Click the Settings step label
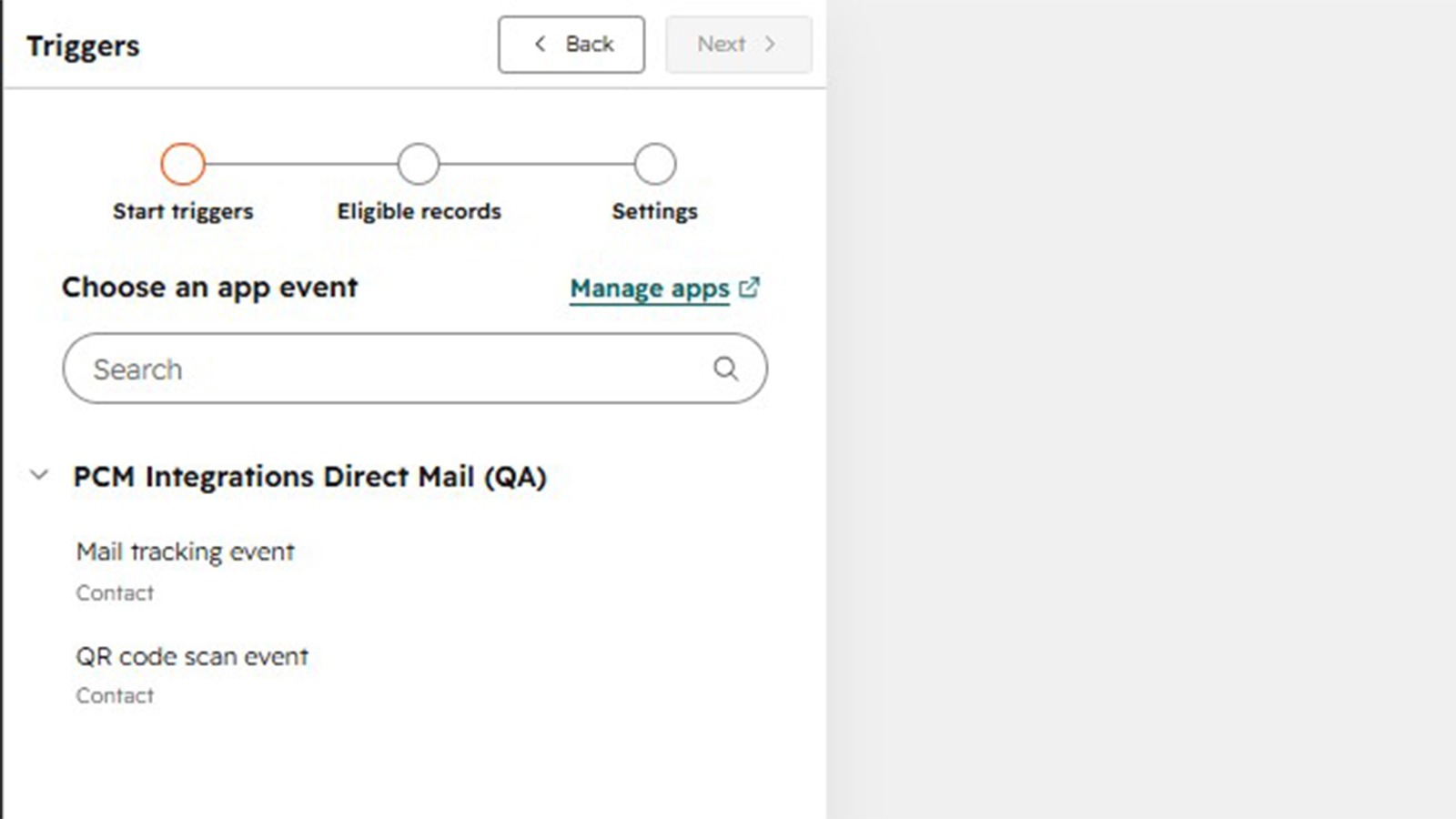The height and width of the screenshot is (819, 1456). tap(655, 211)
